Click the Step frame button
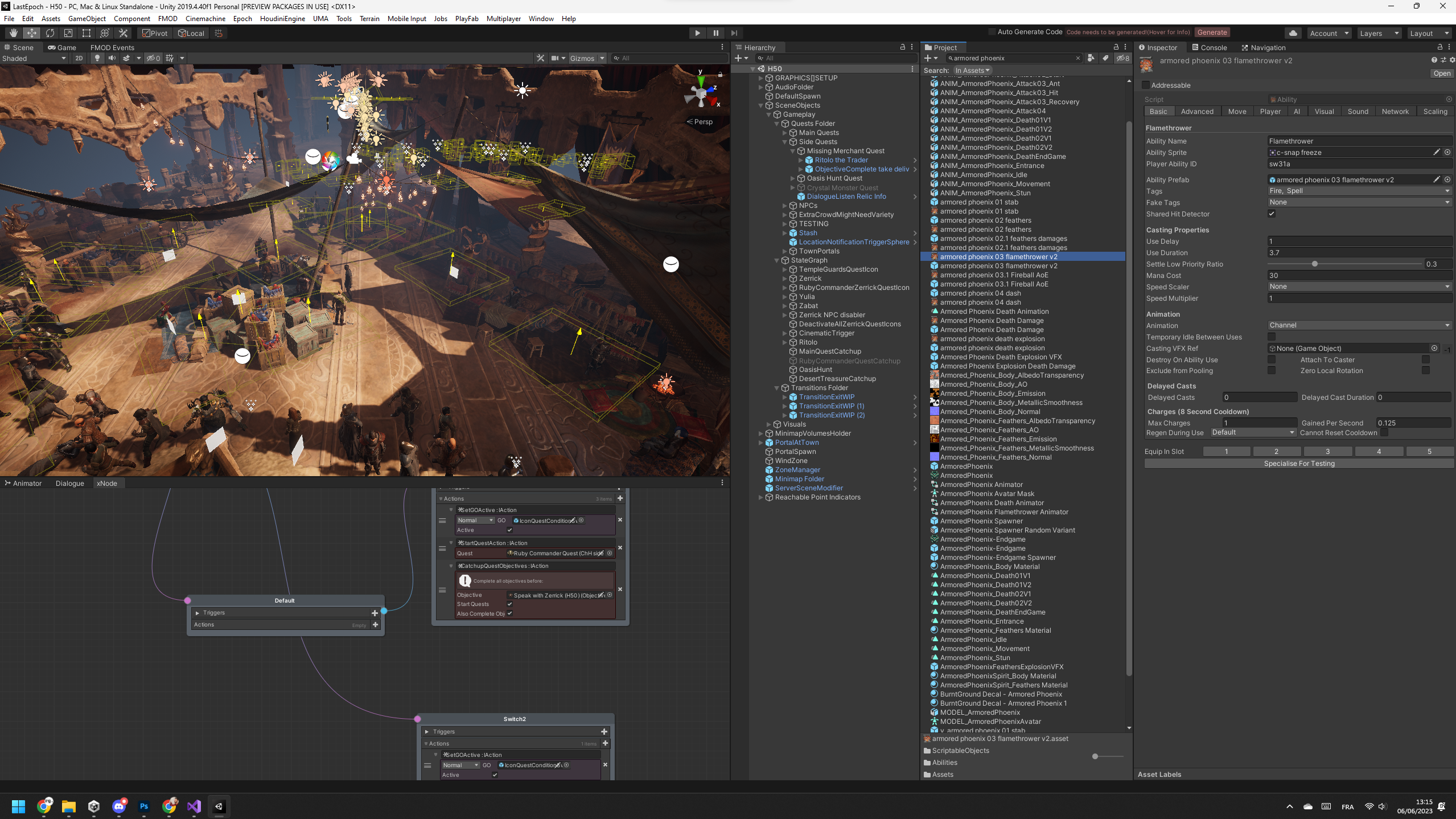Image resolution: width=1456 pixels, height=819 pixels. [x=734, y=33]
